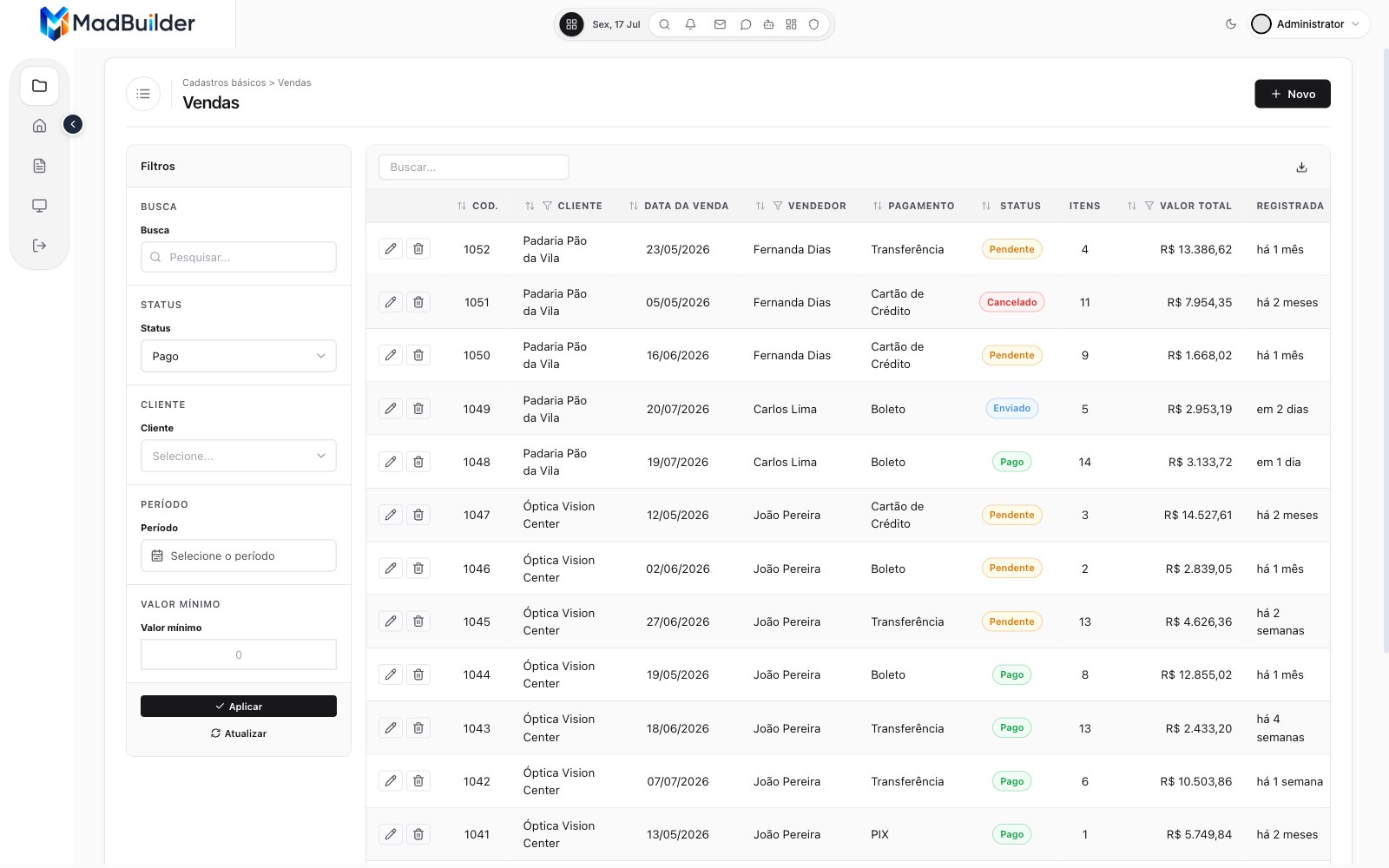Click the logout icon in sidebar
Image resolution: width=1389 pixels, height=868 pixels.
point(39,246)
